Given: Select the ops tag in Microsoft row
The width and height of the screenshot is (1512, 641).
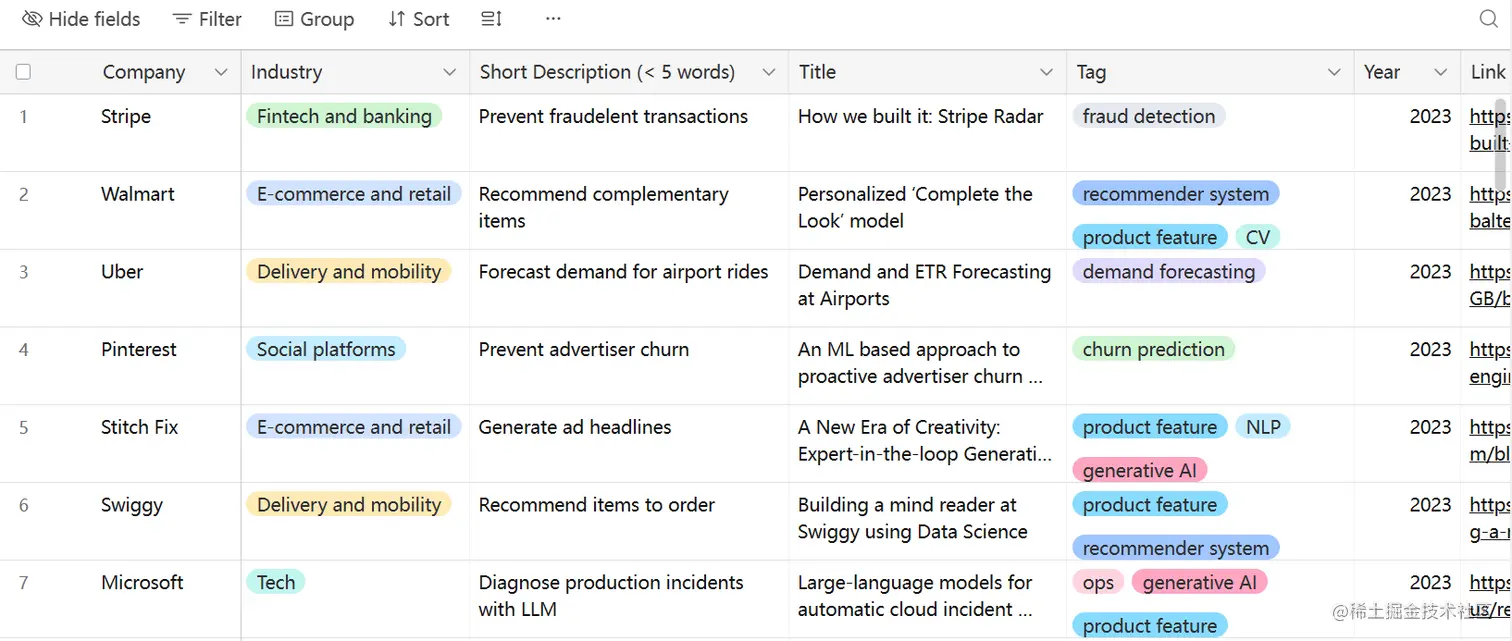Looking at the screenshot, I should 1098,582.
